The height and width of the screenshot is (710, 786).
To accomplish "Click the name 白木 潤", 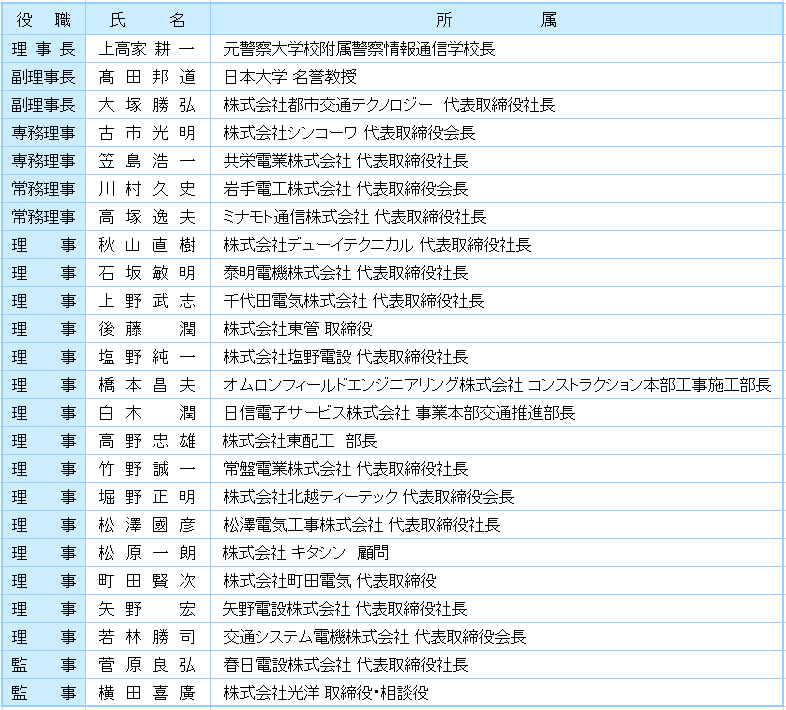I will pos(148,414).
